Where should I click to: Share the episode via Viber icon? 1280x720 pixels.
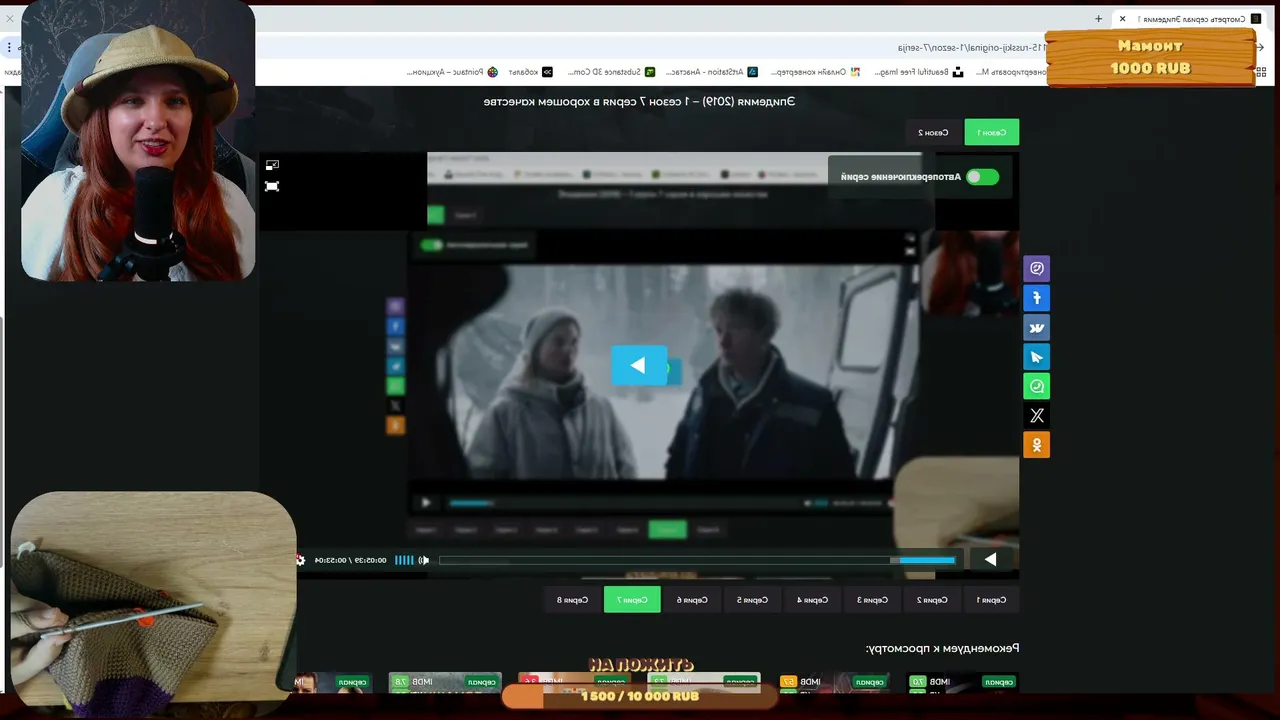tap(1036, 268)
